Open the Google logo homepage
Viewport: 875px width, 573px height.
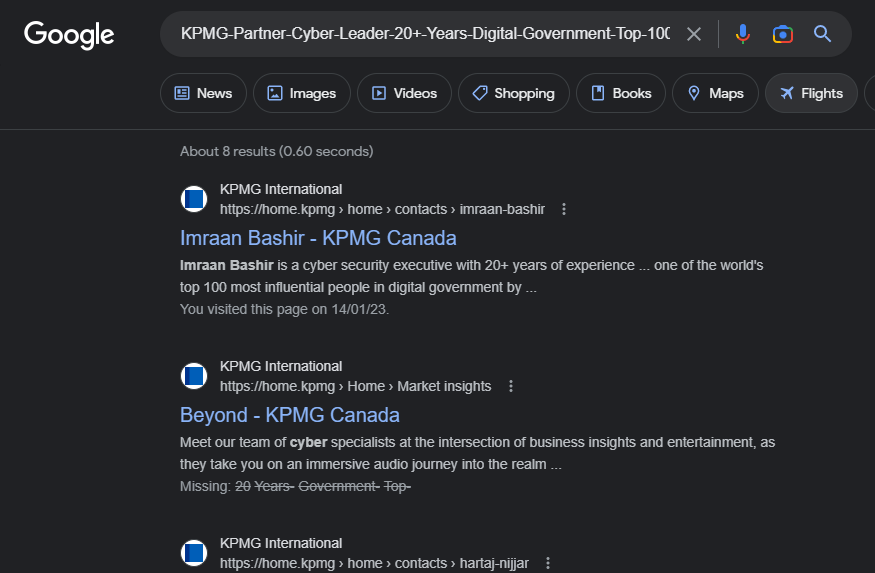[69, 35]
